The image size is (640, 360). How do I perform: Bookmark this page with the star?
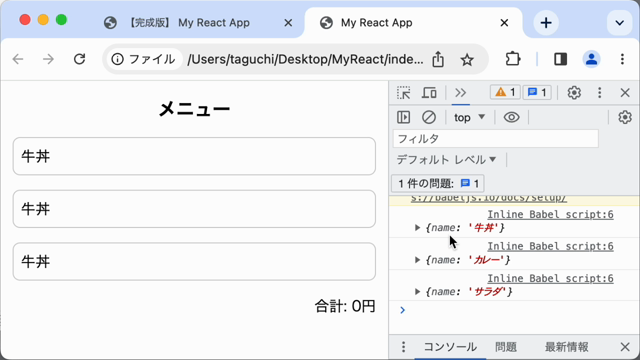click(x=467, y=60)
